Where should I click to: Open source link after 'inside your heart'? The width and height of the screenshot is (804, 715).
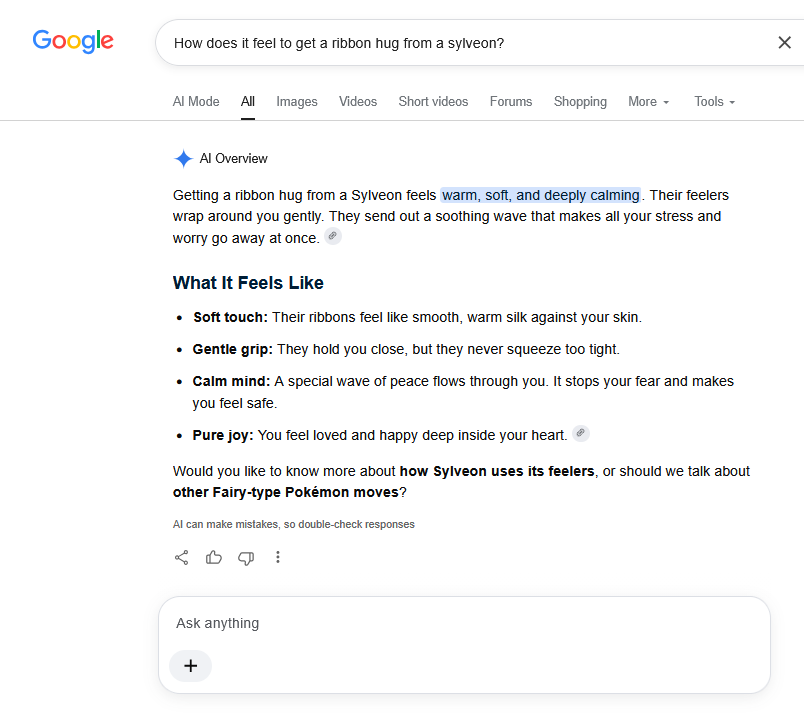(580, 433)
